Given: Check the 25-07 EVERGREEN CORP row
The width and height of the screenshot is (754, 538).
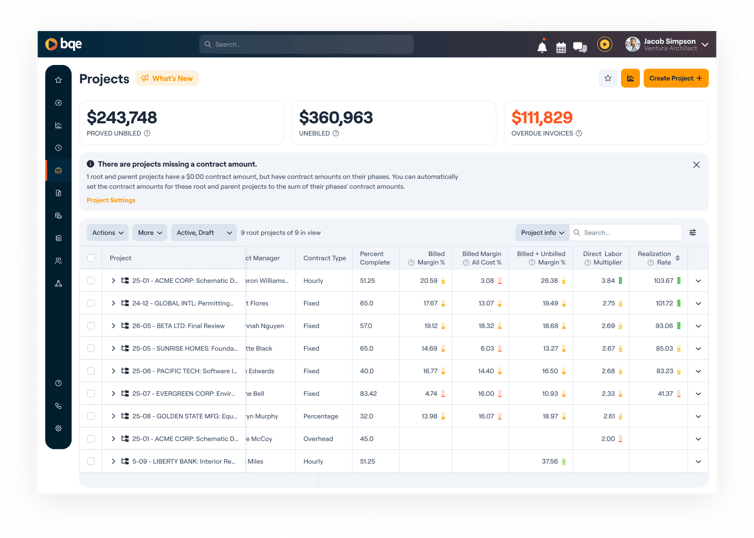Looking at the screenshot, I should (x=91, y=394).
